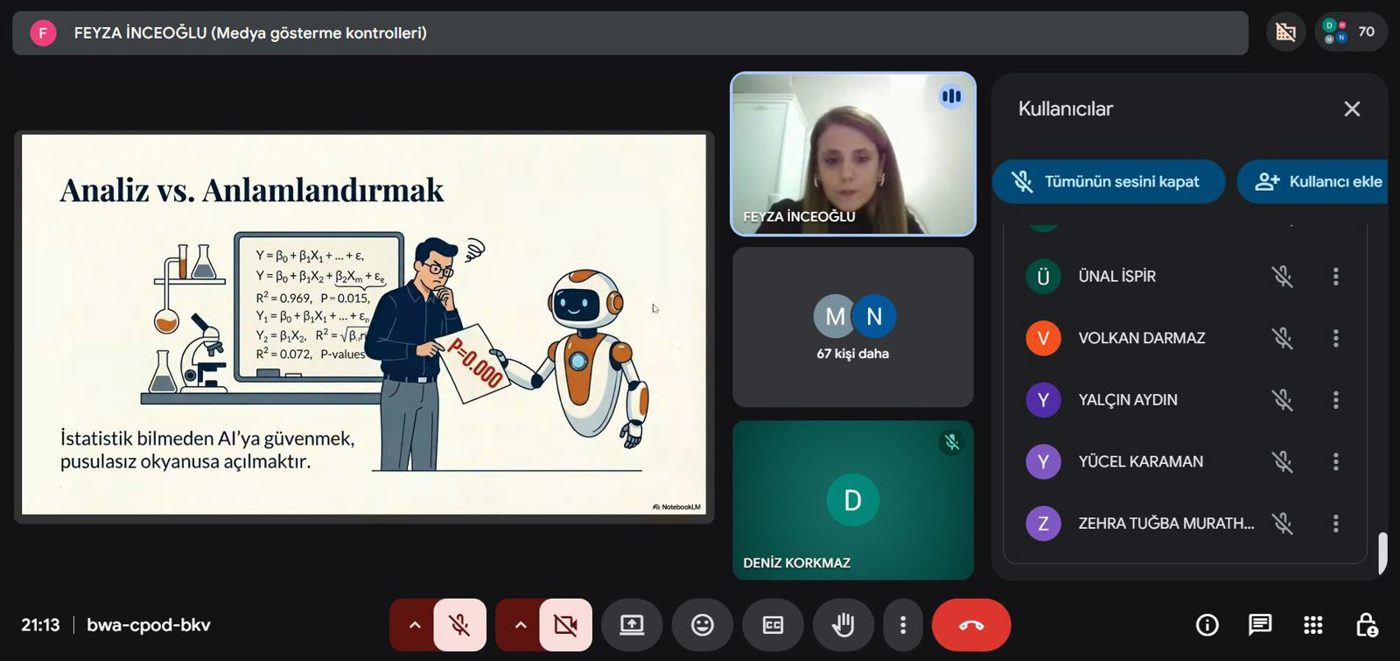Open the chat messages panel
This screenshot has height=661, width=1400.
click(x=1260, y=625)
